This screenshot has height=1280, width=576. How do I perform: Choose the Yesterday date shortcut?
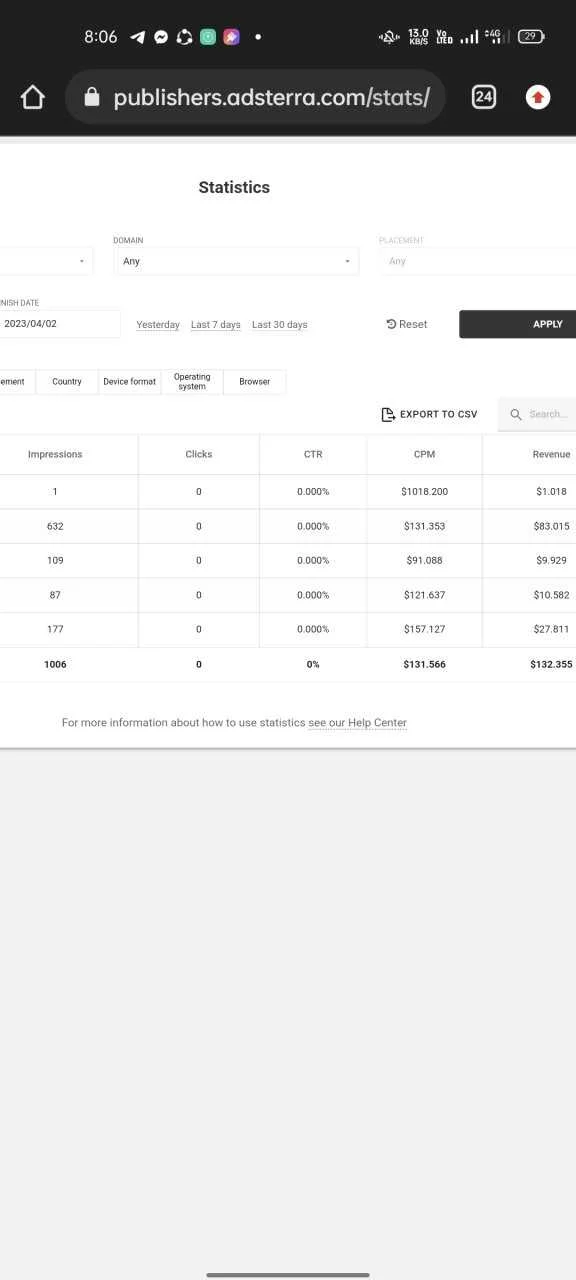click(158, 325)
